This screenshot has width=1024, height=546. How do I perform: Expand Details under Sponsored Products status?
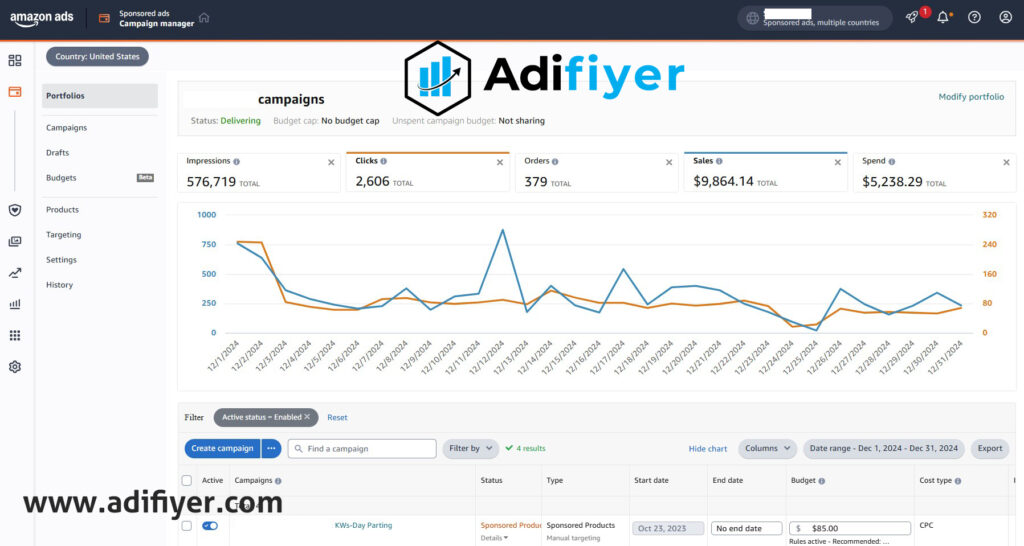pos(494,538)
